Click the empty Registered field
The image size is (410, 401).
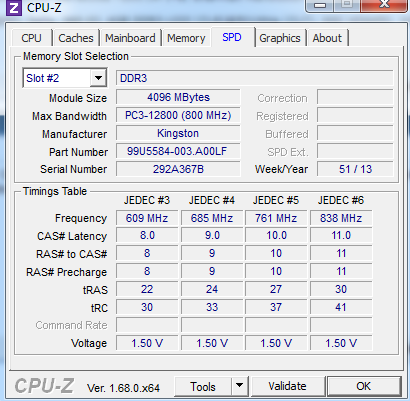point(355,116)
